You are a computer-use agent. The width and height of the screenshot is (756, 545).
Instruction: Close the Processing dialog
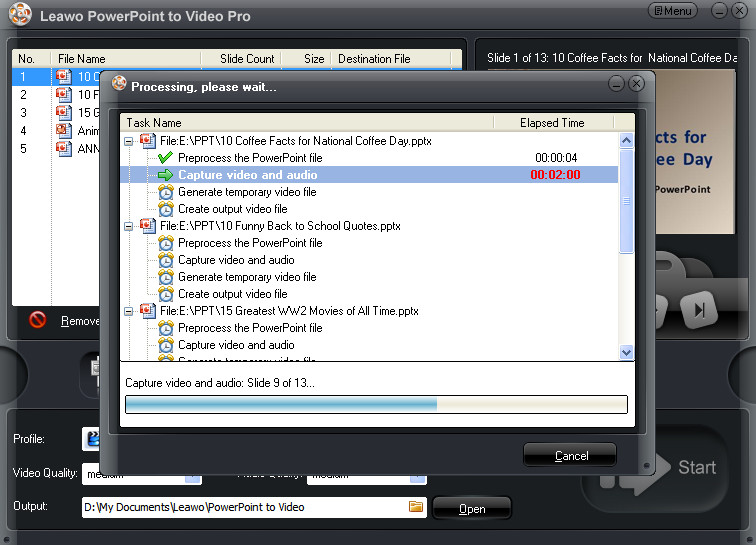636,84
